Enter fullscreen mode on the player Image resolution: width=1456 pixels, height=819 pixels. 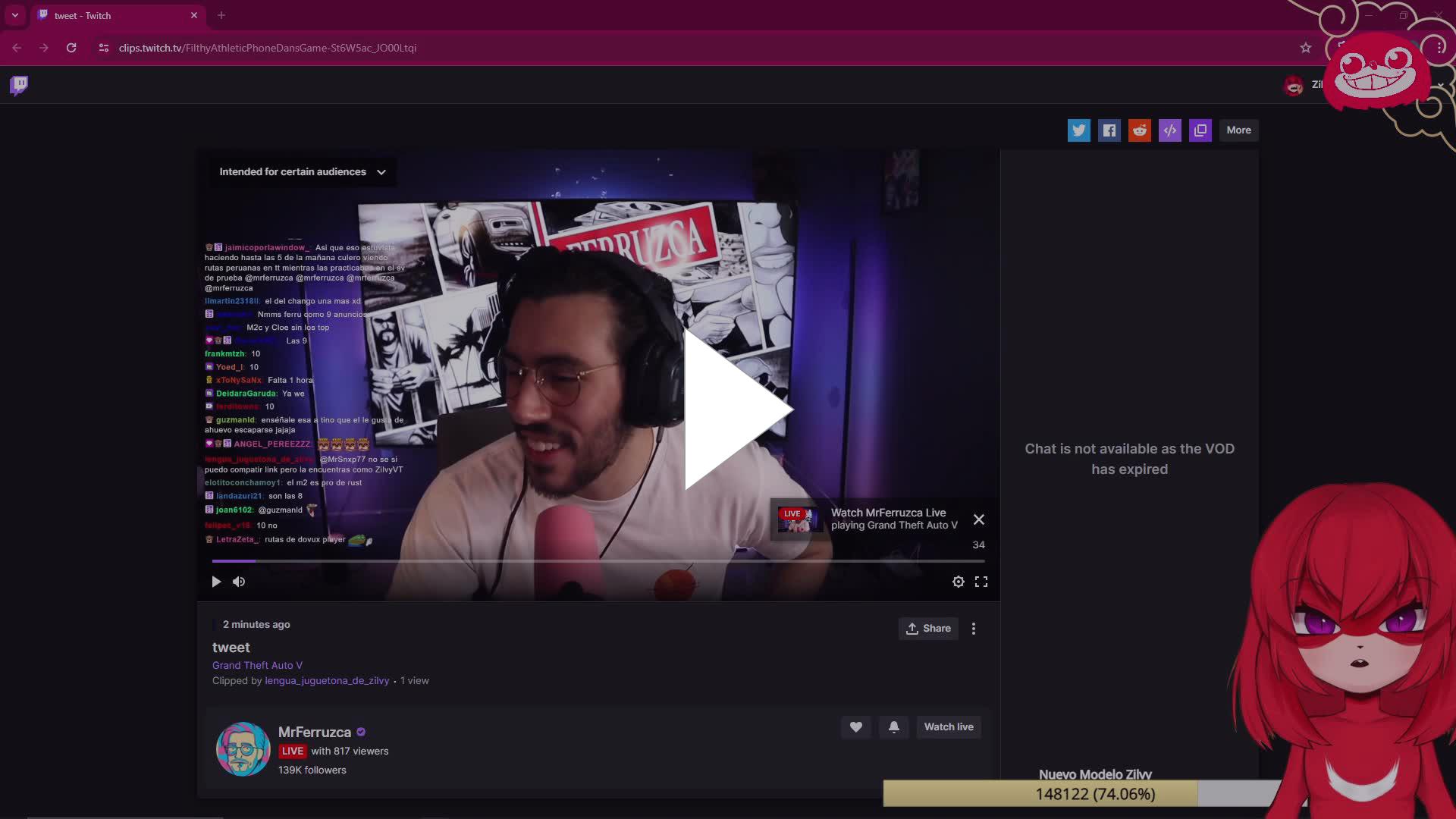(x=981, y=581)
